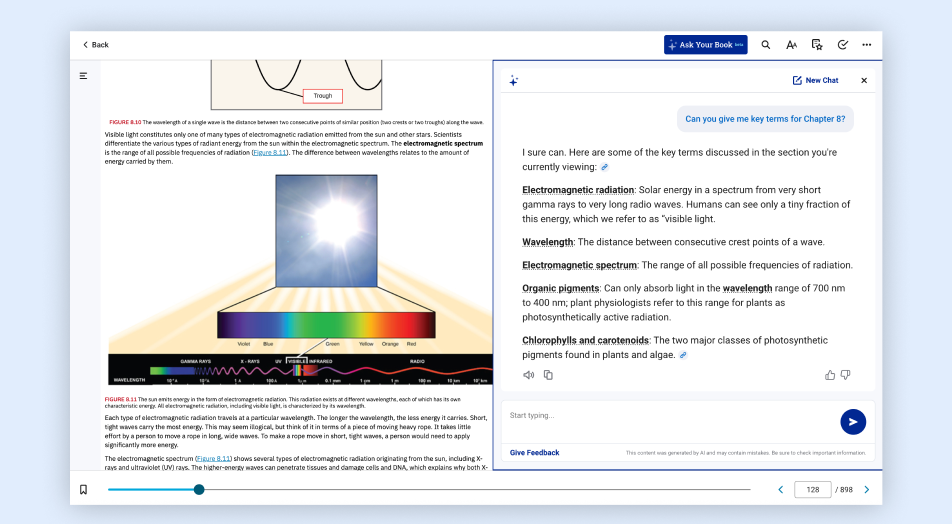This screenshot has height=524, width=952.
Task: Click the 'Organic pigments' key term
Action: [560, 288]
